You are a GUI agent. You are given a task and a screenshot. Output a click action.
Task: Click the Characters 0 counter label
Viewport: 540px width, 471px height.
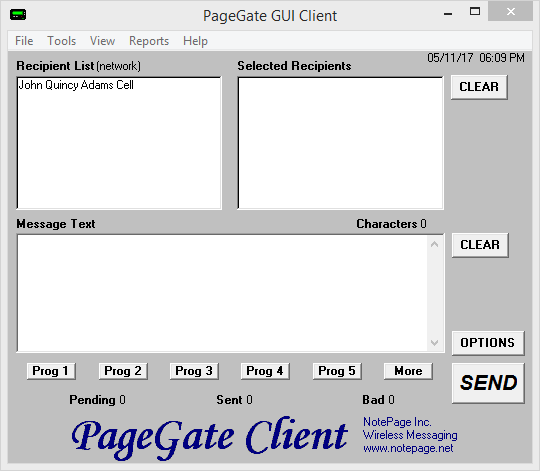coord(391,224)
